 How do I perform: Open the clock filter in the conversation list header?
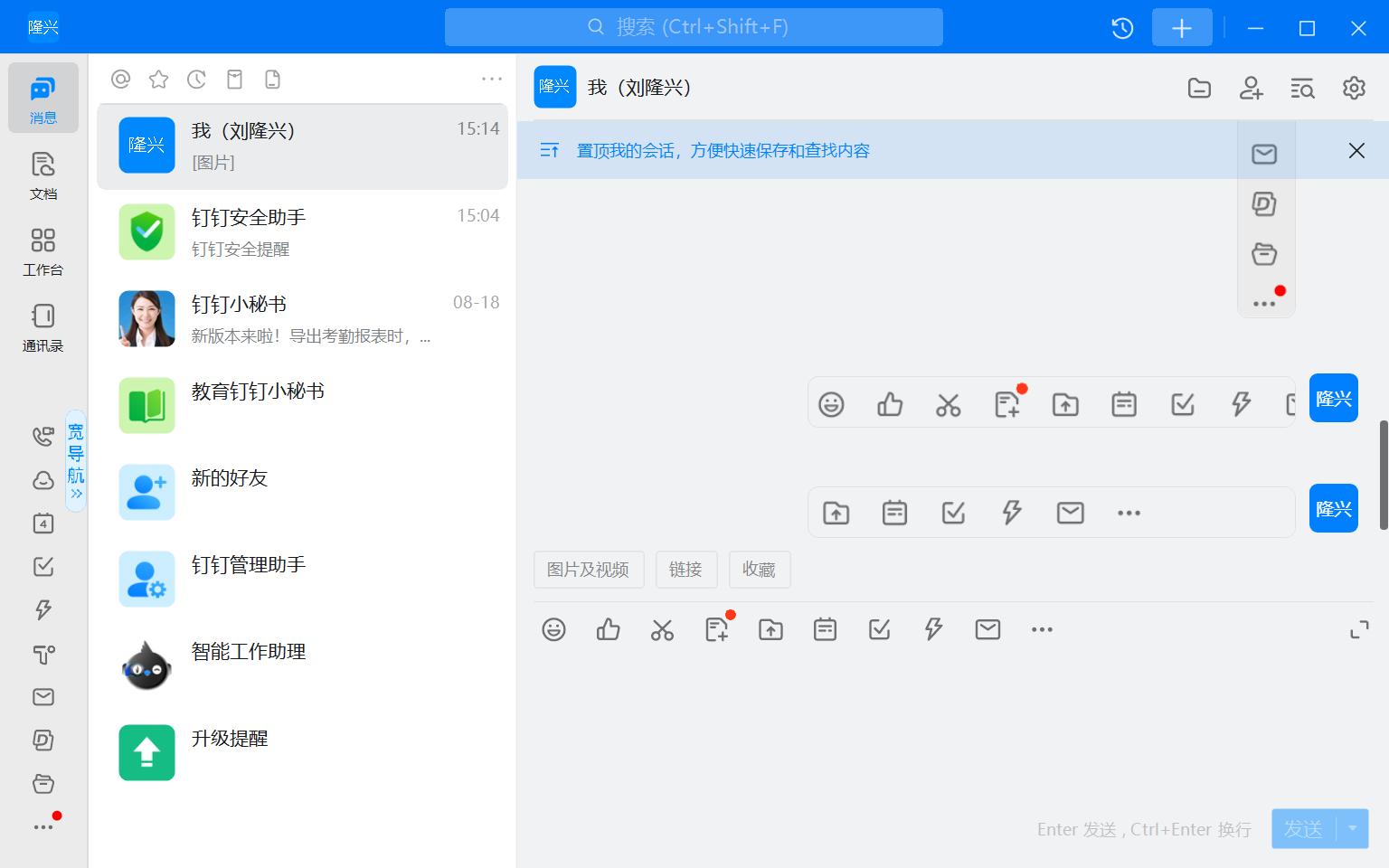tap(196, 80)
